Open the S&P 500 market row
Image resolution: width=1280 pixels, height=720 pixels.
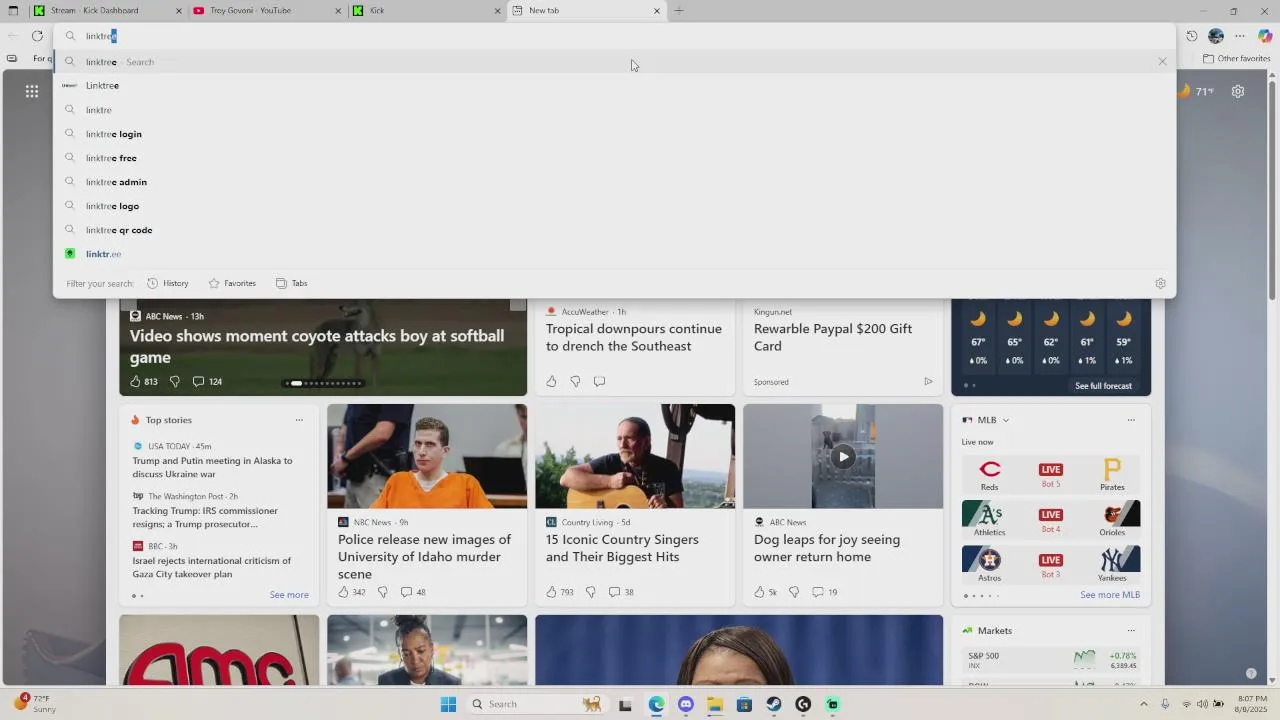tap(1051, 660)
